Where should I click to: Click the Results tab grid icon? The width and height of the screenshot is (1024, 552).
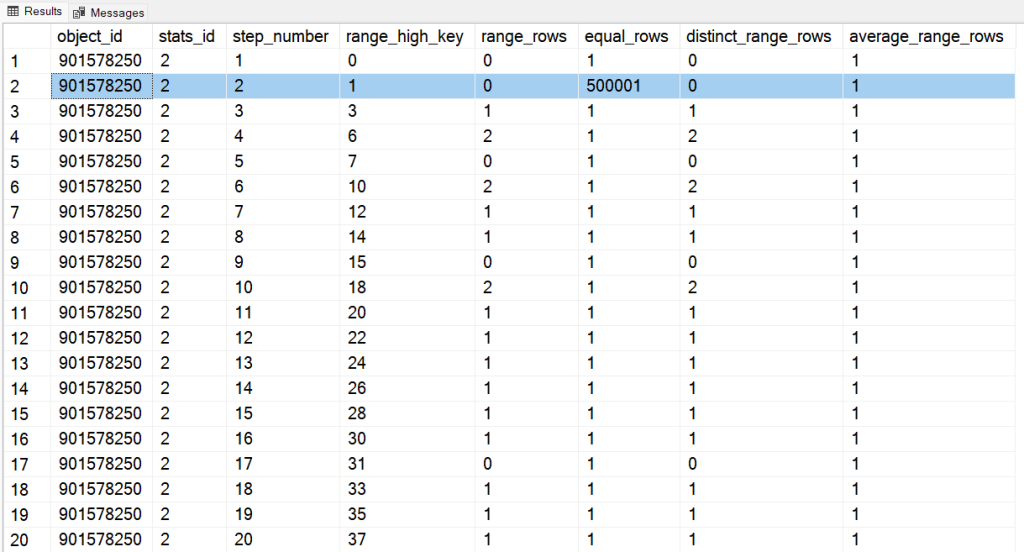click(13, 11)
